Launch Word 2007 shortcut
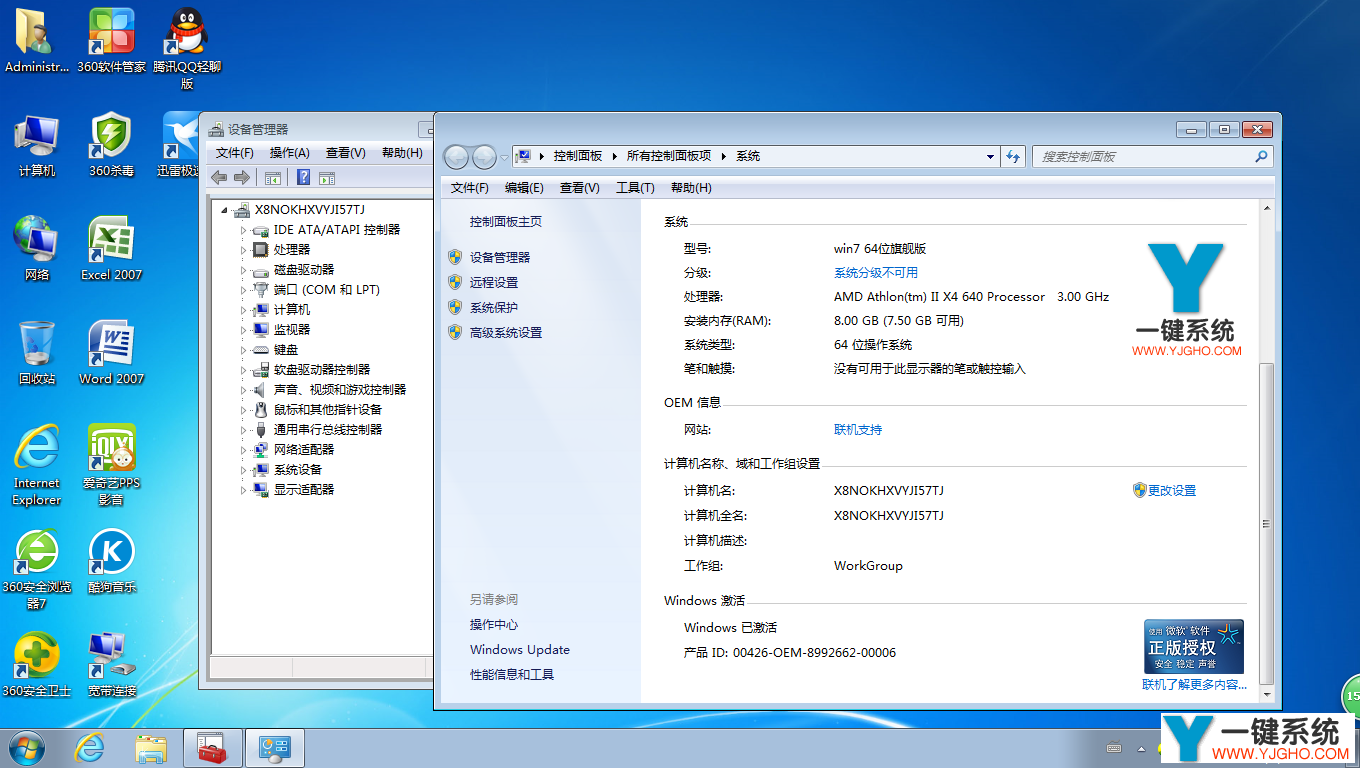This screenshot has width=1360, height=768. (x=111, y=353)
